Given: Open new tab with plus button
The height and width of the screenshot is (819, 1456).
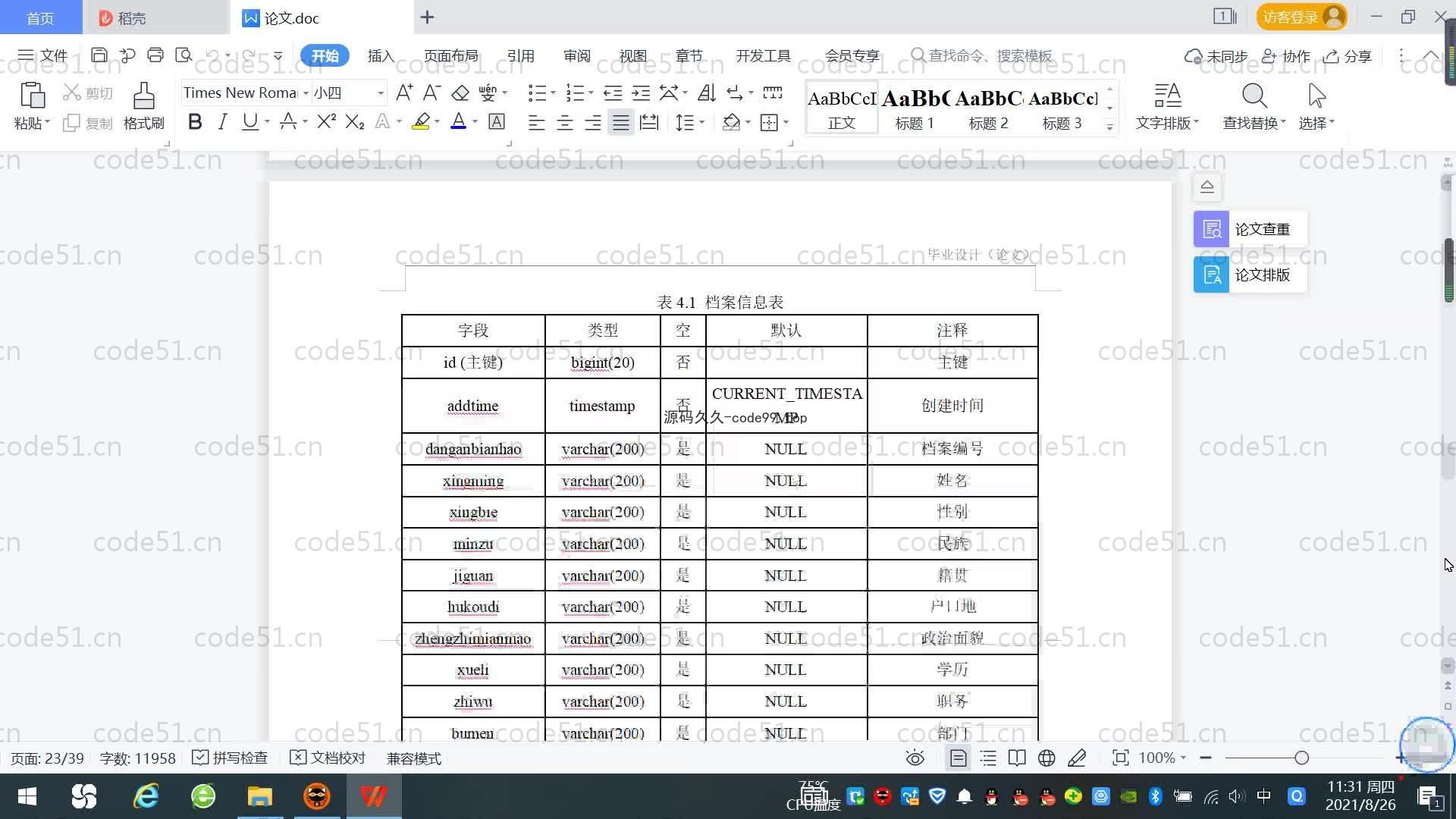Looking at the screenshot, I should [x=427, y=17].
